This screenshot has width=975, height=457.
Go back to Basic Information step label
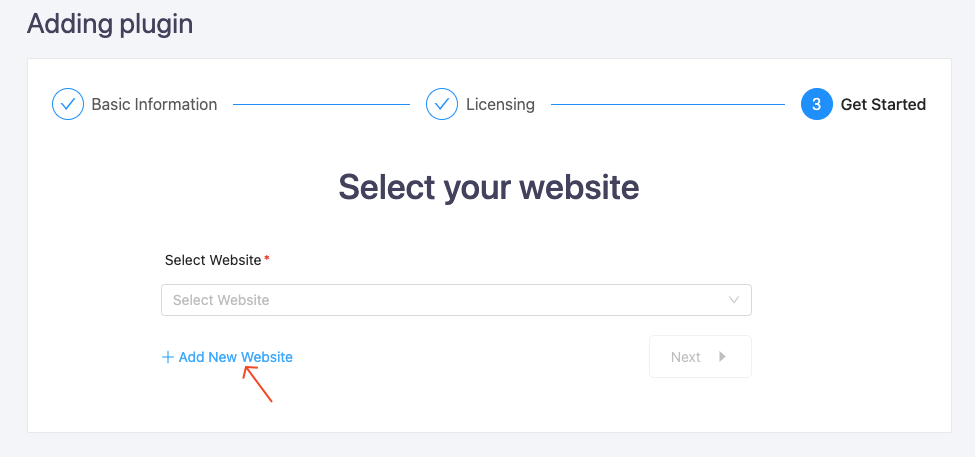(x=154, y=104)
